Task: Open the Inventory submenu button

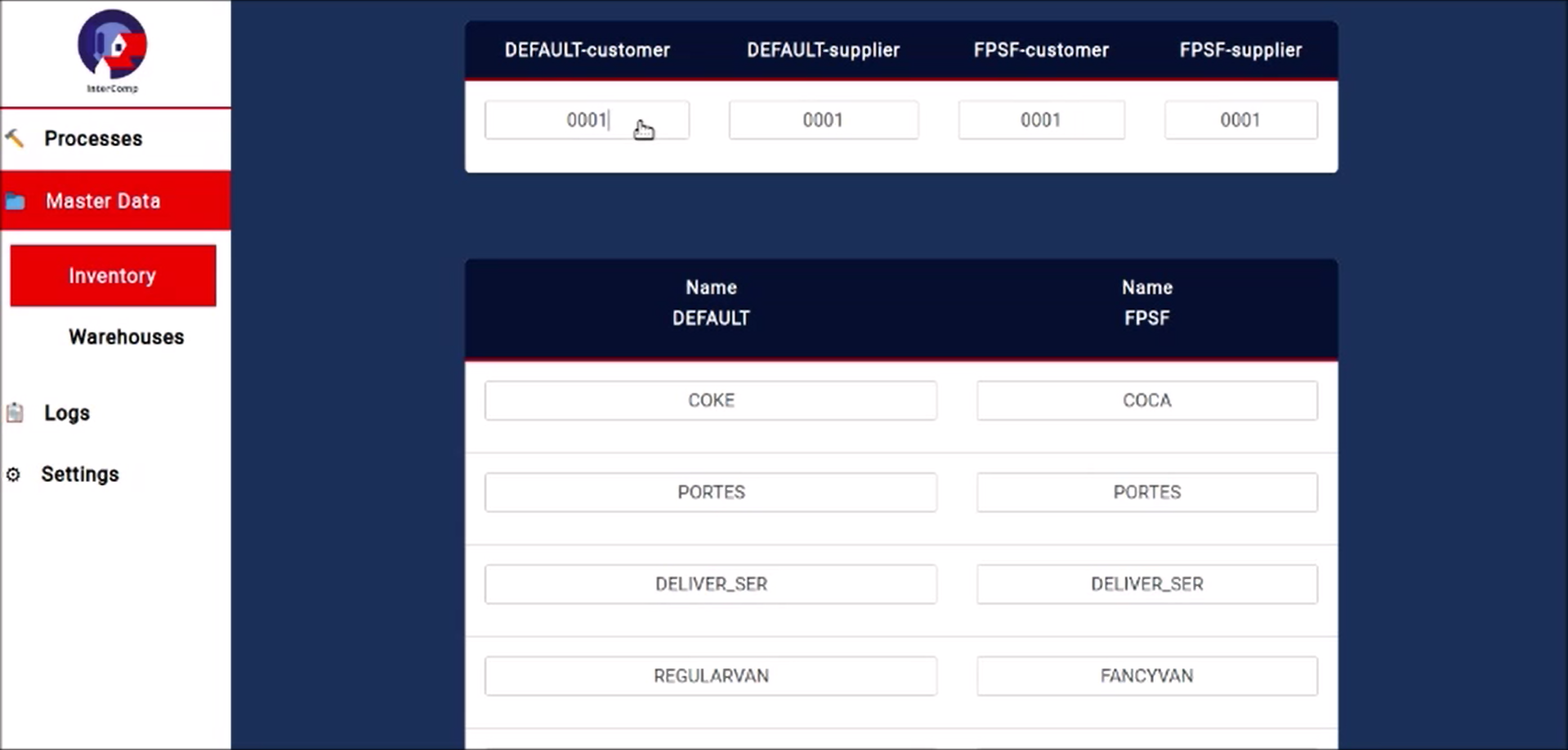Action: pos(113,275)
